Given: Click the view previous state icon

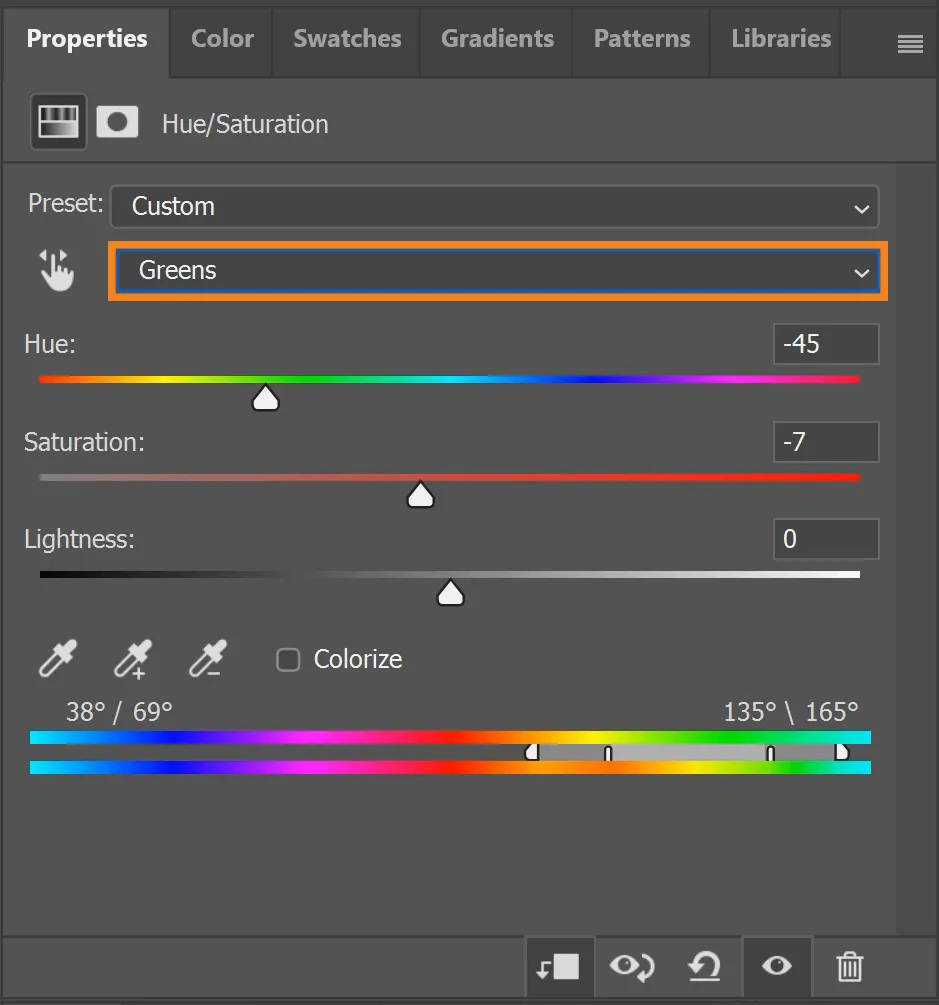Looking at the screenshot, I should [x=632, y=966].
